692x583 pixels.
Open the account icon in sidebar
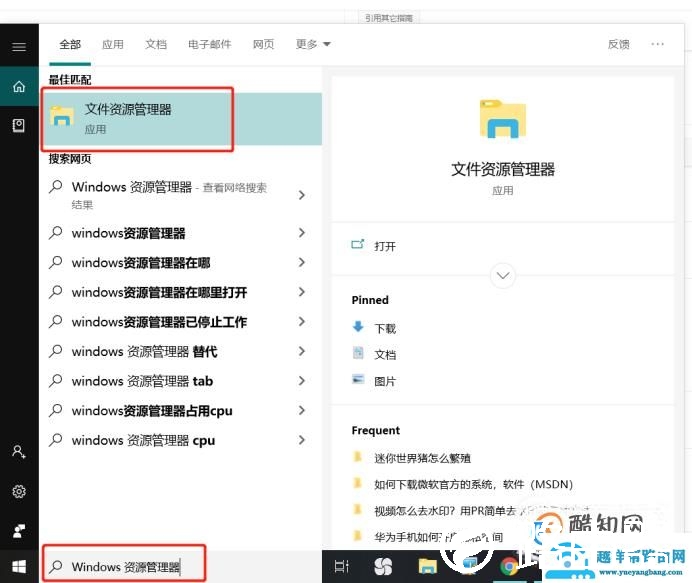(x=19, y=452)
